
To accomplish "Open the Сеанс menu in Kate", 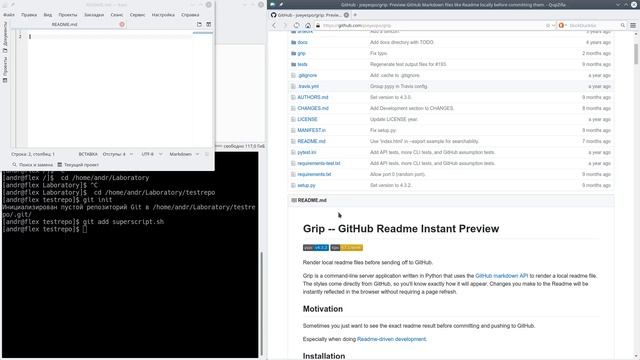I will 117,15.
